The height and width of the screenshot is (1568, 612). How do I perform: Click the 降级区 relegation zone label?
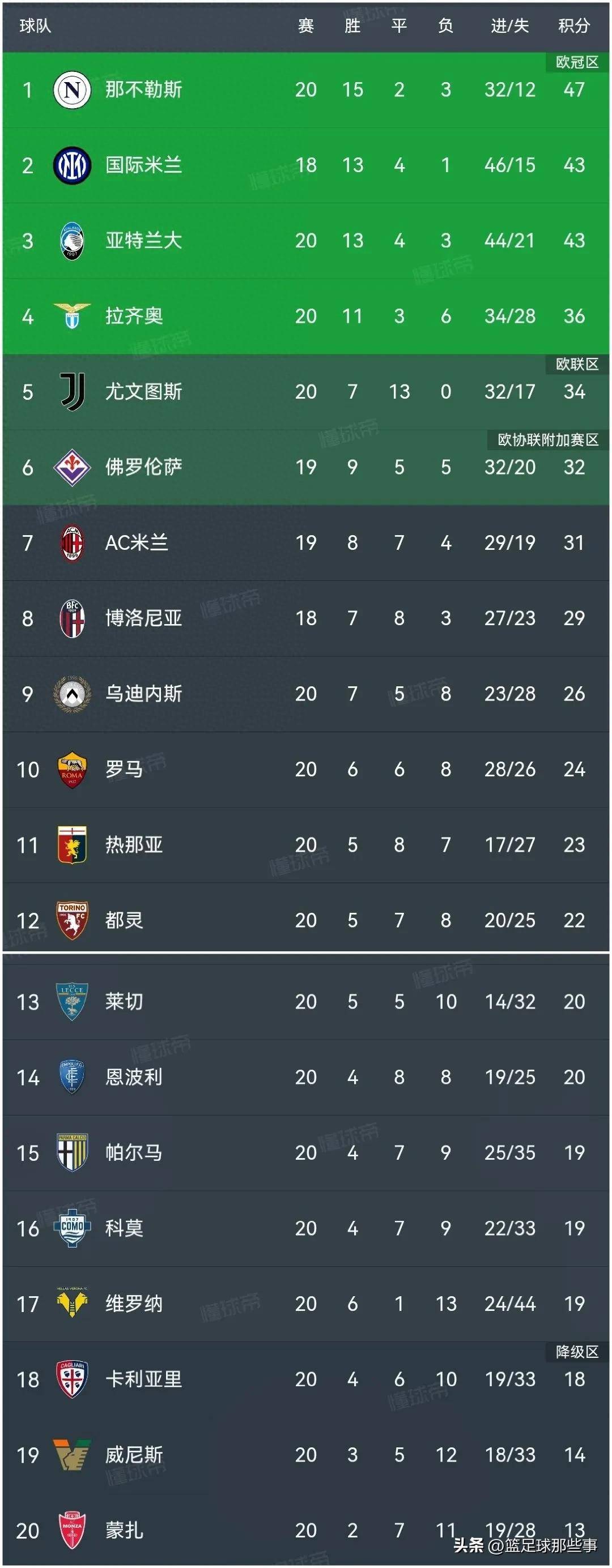(x=577, y=1351)
